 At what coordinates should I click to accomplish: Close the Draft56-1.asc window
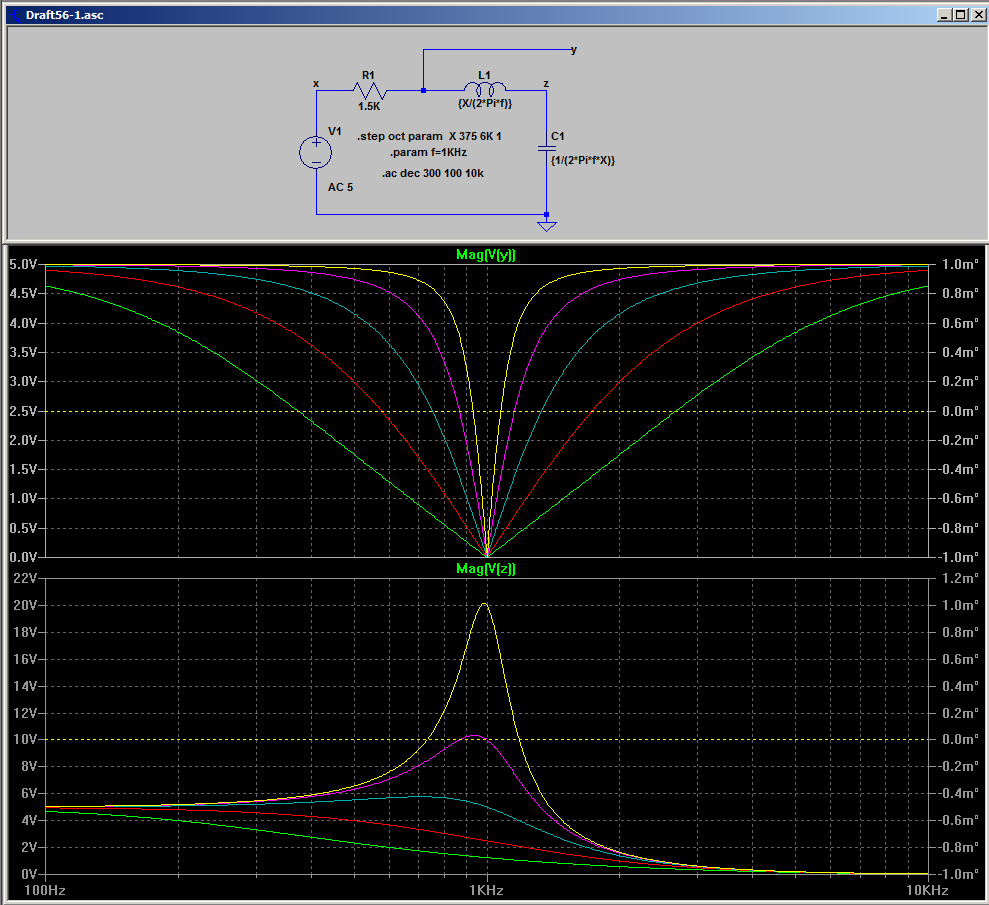(979, 15)
